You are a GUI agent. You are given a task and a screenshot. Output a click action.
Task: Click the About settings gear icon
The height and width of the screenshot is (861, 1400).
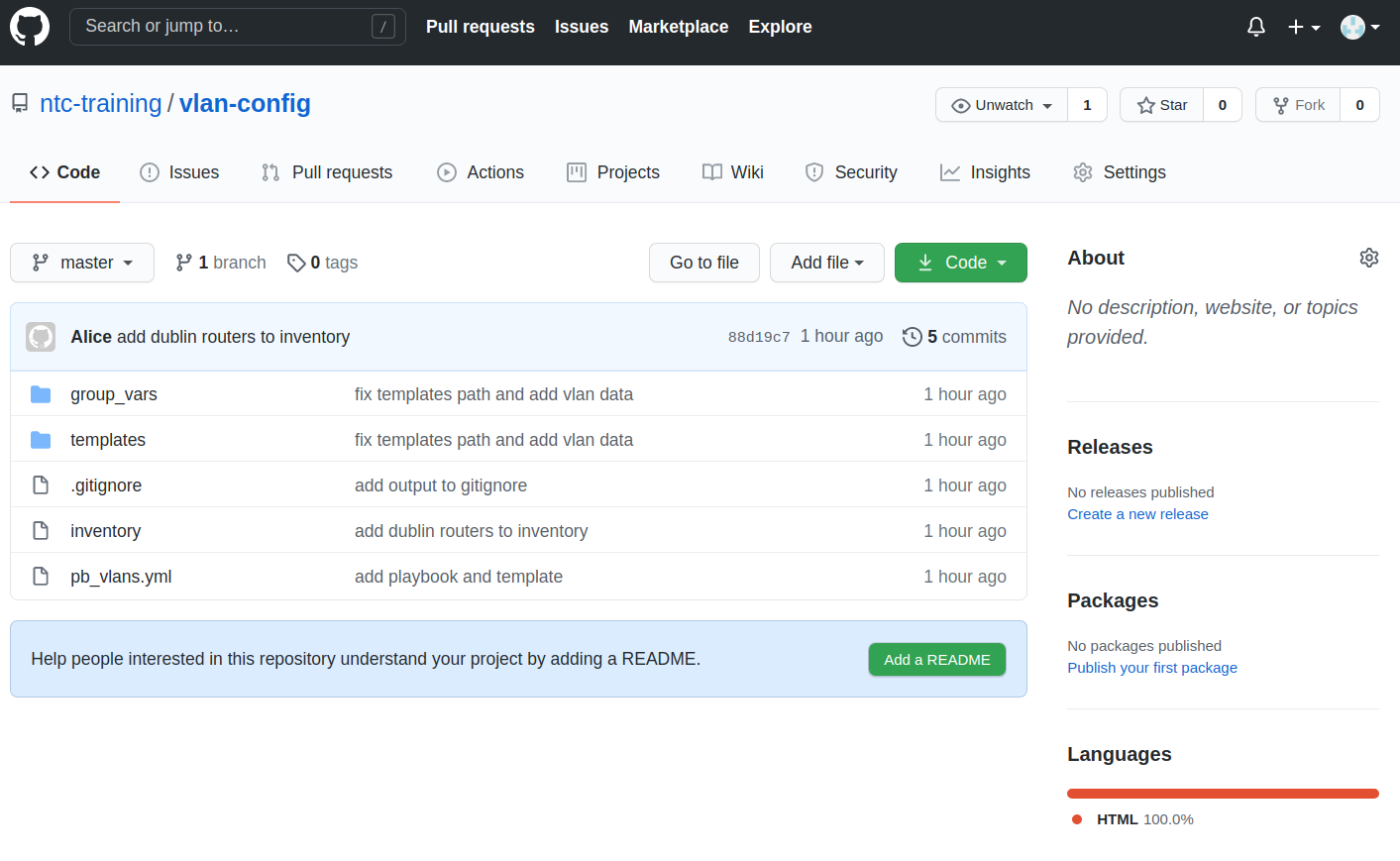(1368, 258)
